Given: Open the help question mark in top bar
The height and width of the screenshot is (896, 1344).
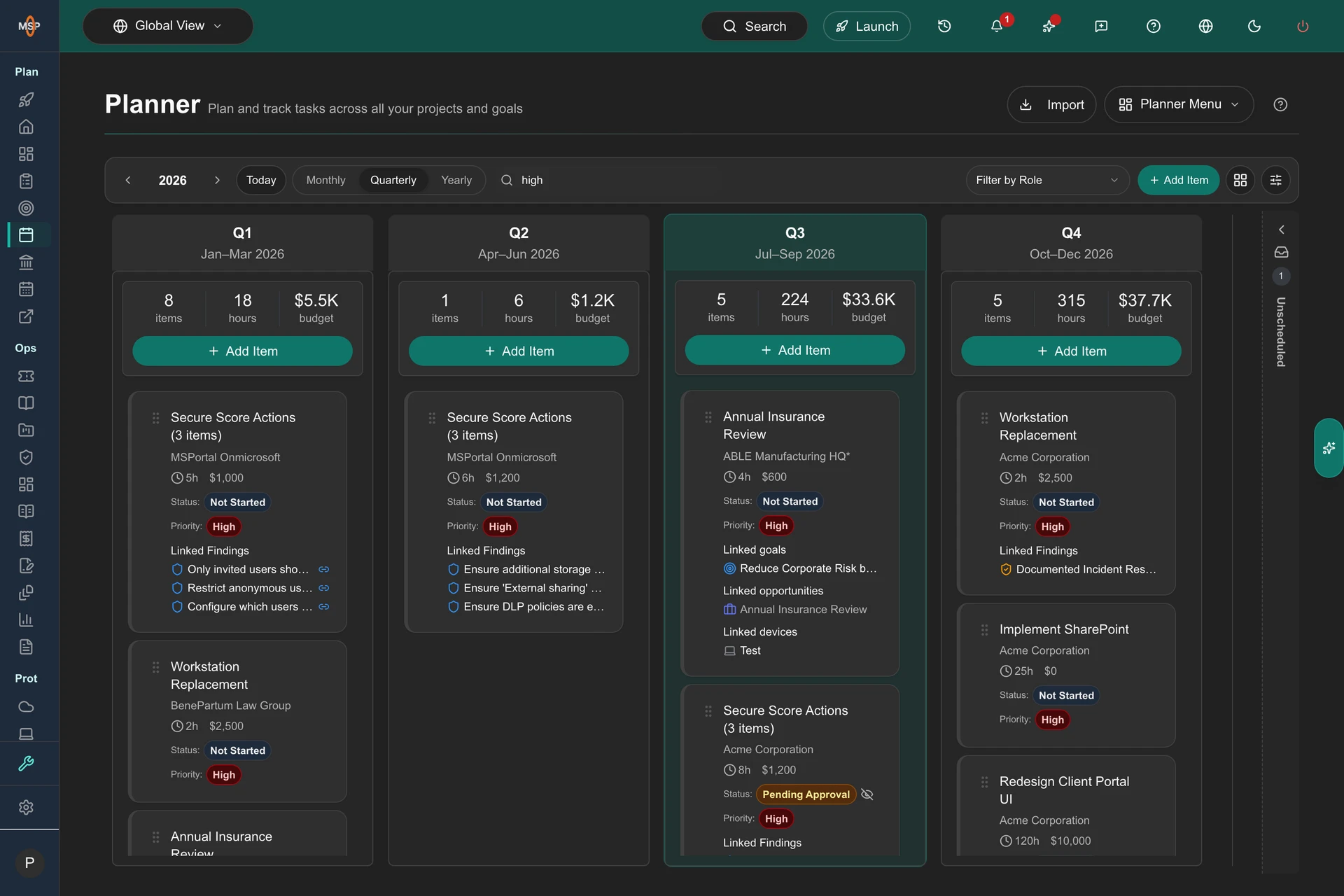Looking at the screenshot, I should 1154,26.
